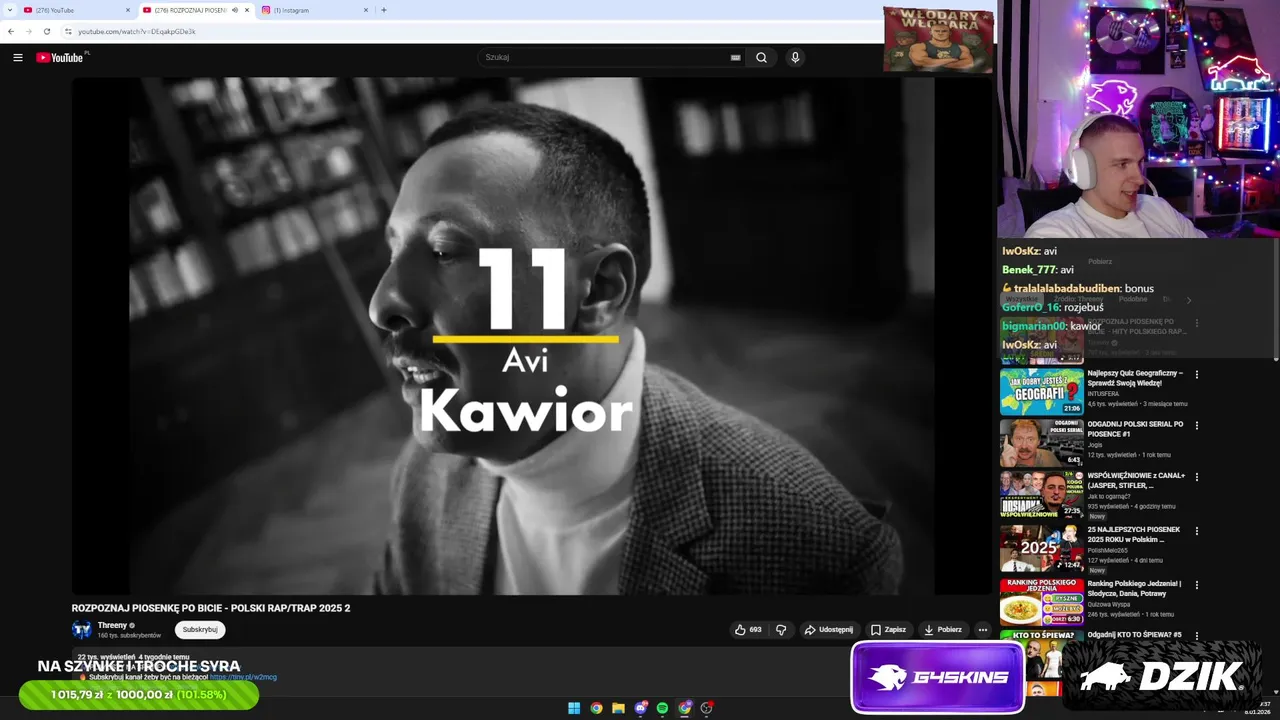Image resolution: width=1280 pixels, height=720 pixels.
Task: Open the on-screen keyboard icon in search box
Action: tap(736, 58)
